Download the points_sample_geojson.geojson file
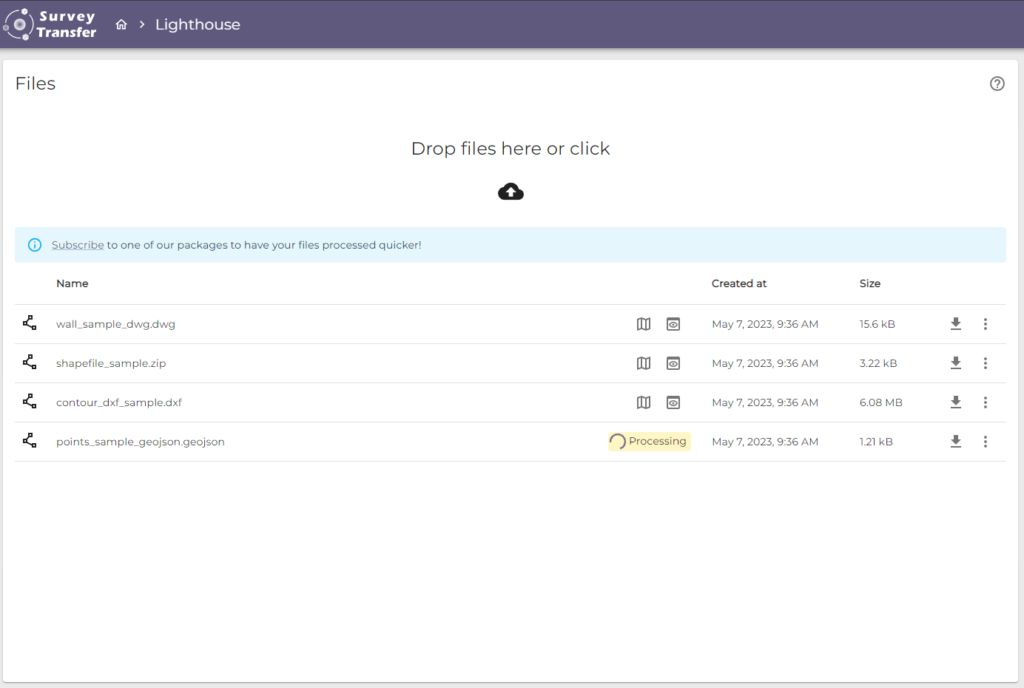1024x688 pixels. [955, 441]
